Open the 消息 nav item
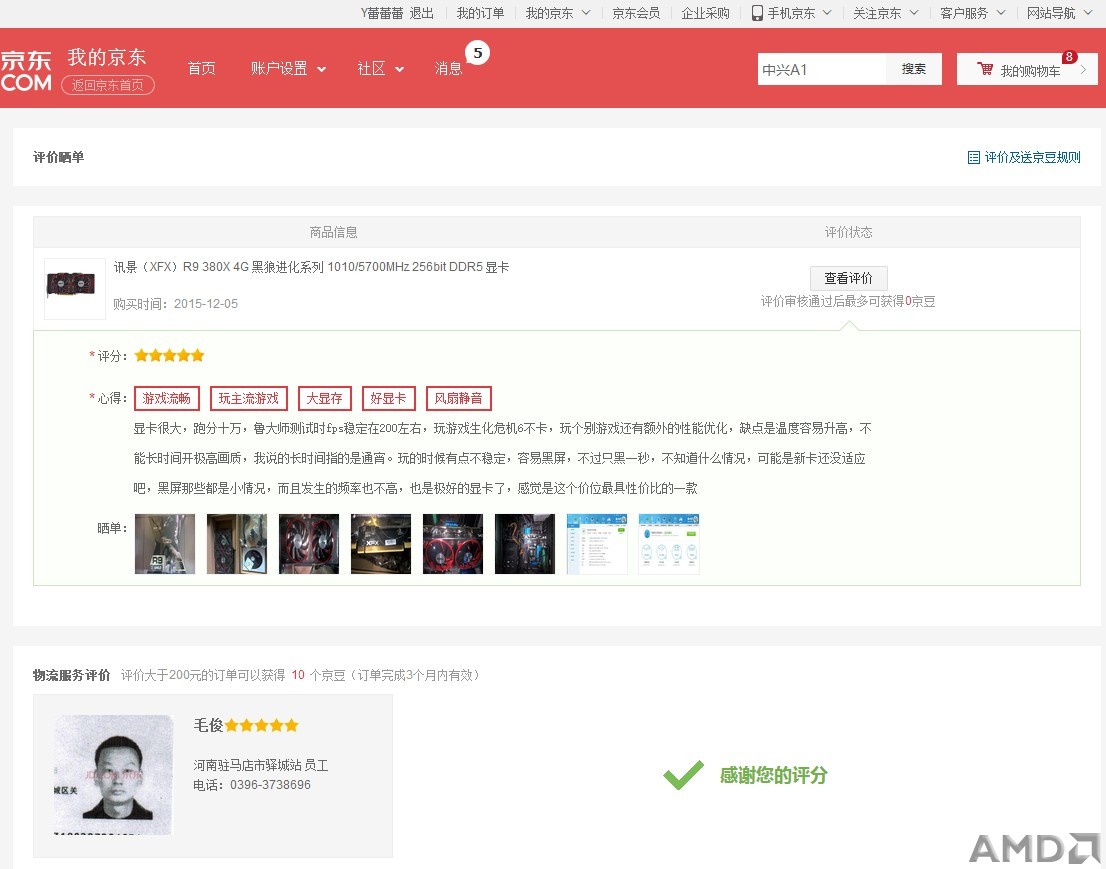1106x869 pixels. (x=449, y=68)
